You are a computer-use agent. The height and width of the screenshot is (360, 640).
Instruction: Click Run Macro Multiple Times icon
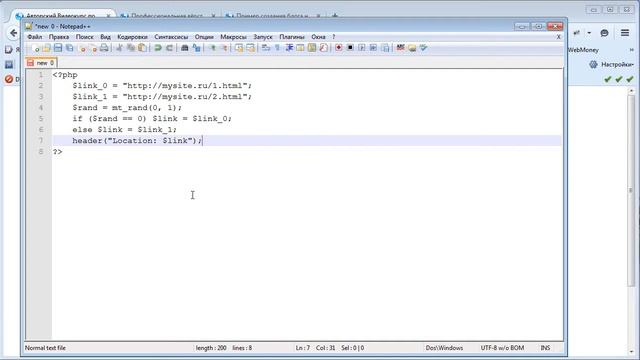pyautogui.click(x=373, y=48)
